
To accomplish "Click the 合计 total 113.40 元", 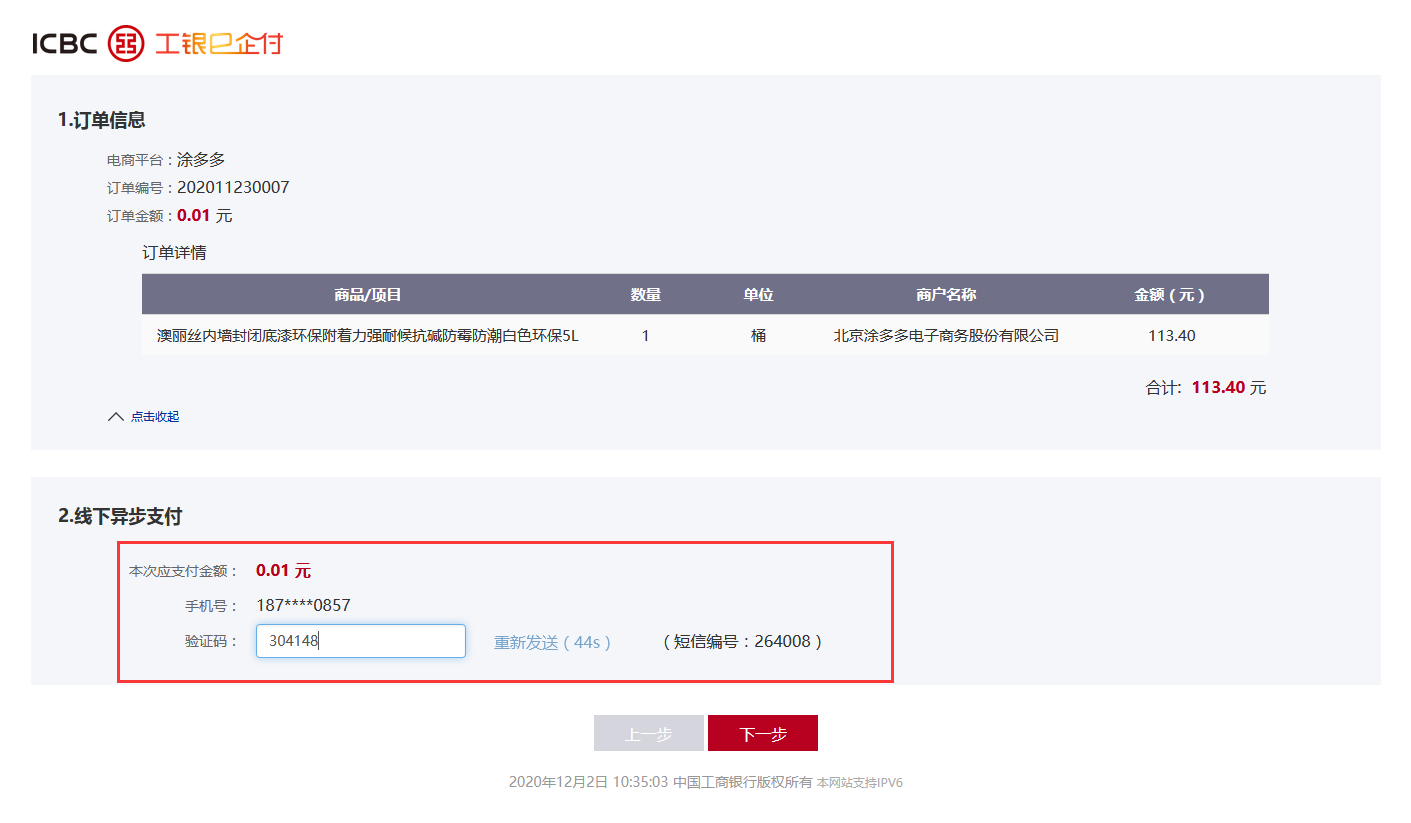I will tap(1206, 388).
